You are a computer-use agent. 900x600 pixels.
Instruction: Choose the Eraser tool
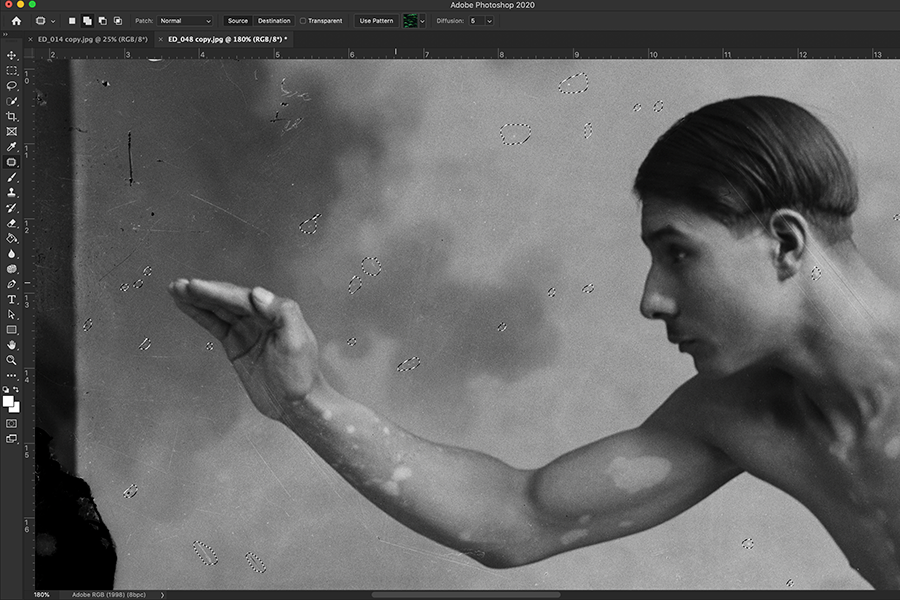[x=12, y=223]
